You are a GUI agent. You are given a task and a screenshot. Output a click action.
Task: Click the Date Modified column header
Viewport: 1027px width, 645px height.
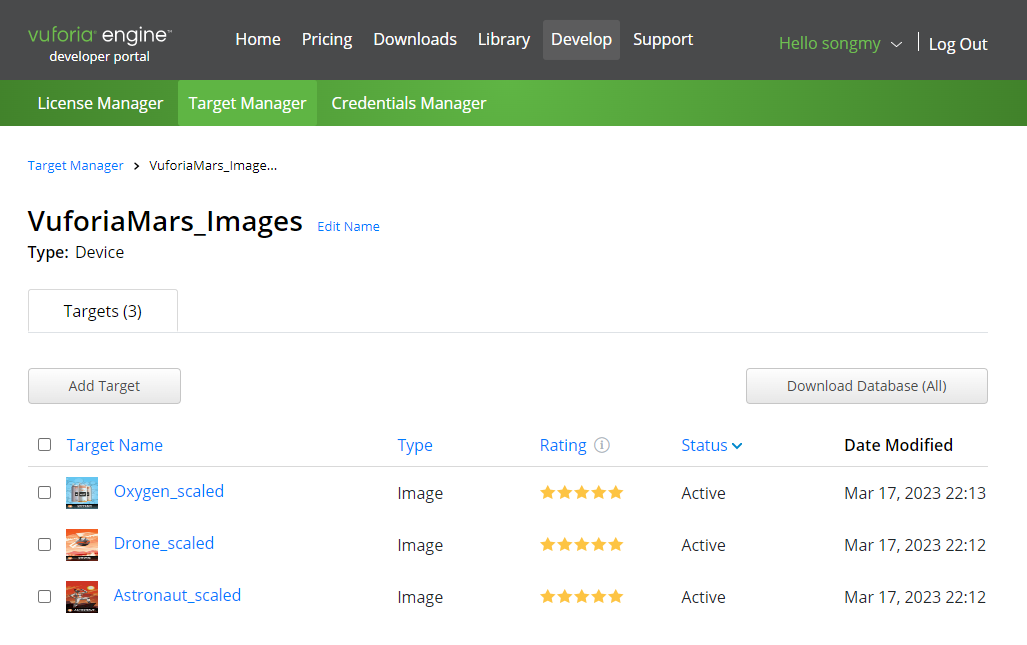tap(899, 445)
